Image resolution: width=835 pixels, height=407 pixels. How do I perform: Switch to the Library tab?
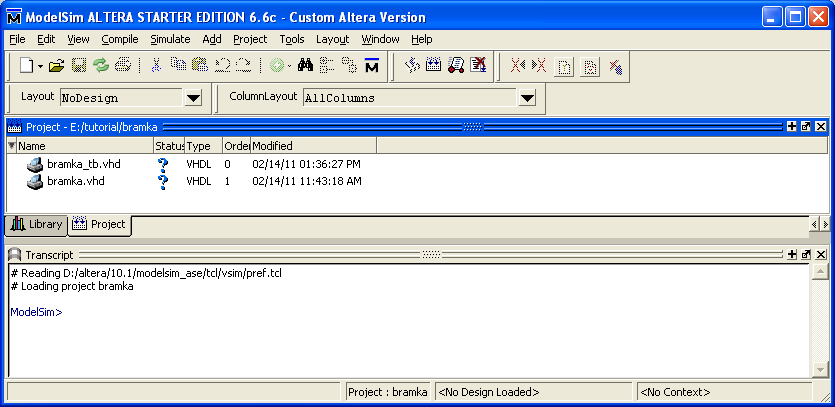(x=36, y=224)
